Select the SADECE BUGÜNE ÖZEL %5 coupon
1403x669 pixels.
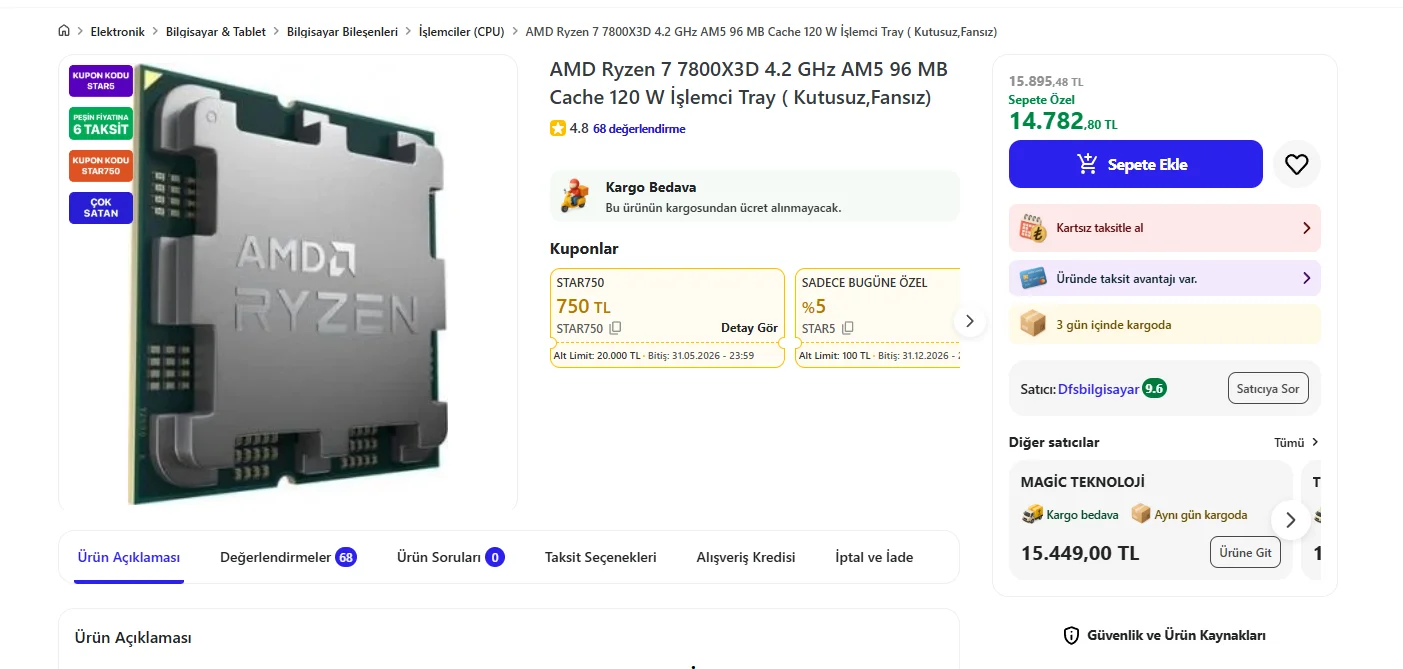click(x=877, y=318)
